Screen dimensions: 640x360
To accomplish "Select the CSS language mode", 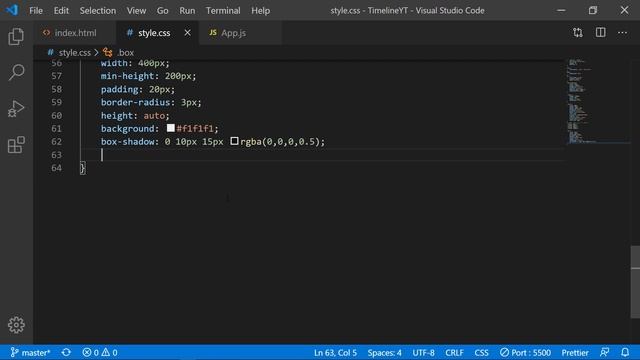I will (x=482, y=353).
